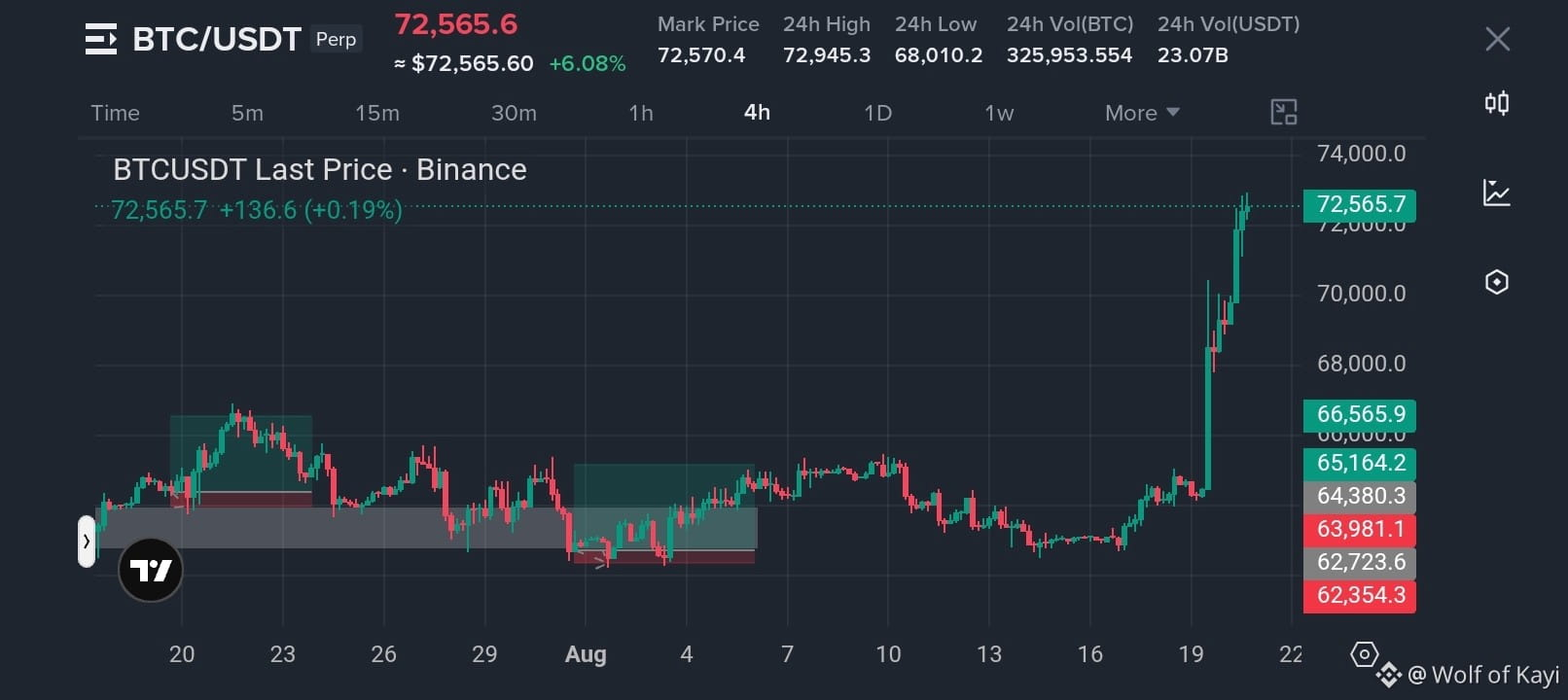The height and width of the screenshot is (700, 1568).
Task: Switch to the 1w interval
Action: coord(999,113)
